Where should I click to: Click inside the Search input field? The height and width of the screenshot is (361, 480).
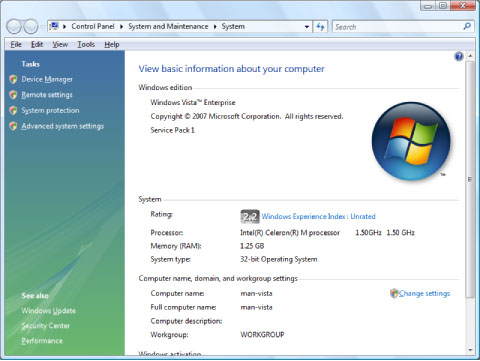click(397, 27)
